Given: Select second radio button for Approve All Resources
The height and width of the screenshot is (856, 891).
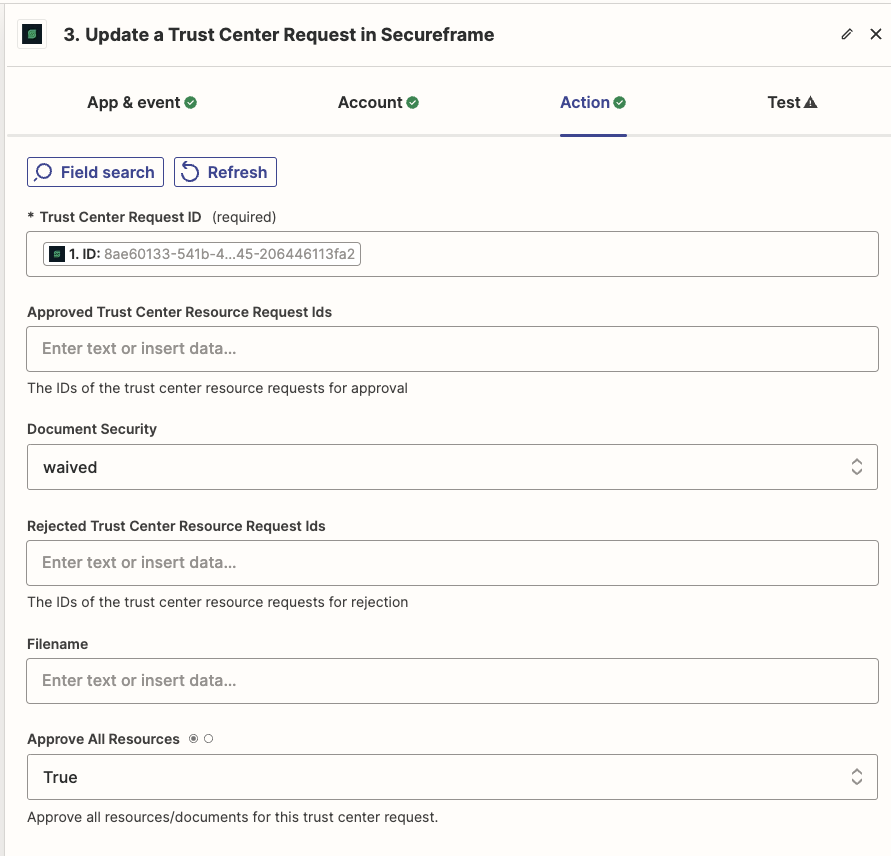Looking at the screenshot, I should [209, 739].
